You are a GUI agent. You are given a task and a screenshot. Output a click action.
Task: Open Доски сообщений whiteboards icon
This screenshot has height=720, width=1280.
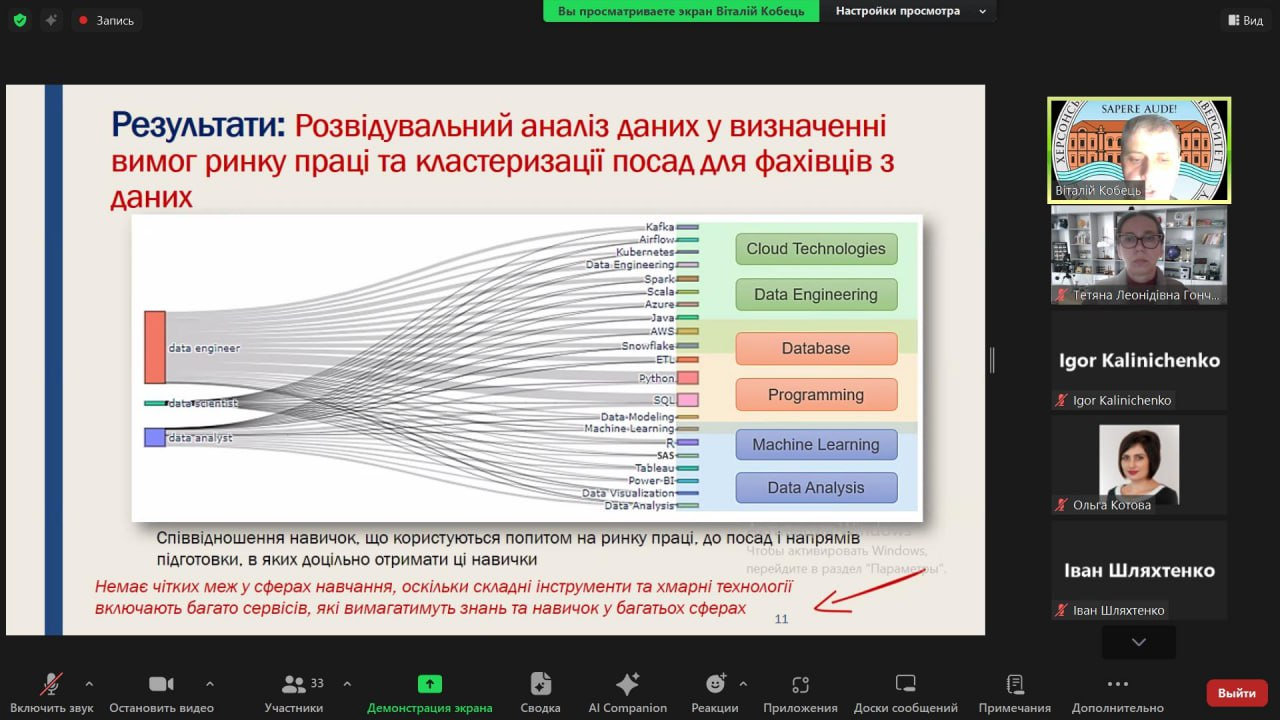pyautogui.click(x=906, y=684)
